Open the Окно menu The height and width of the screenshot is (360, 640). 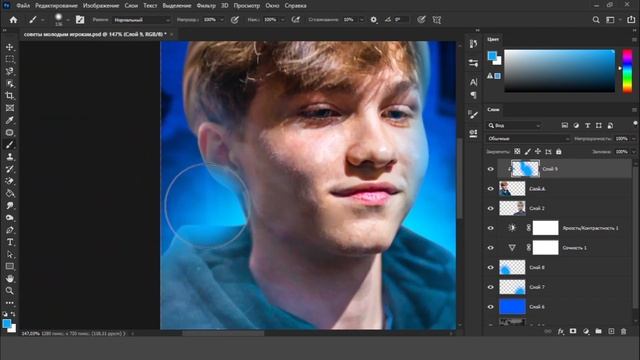pyautogui.click(x=272, y=6)
